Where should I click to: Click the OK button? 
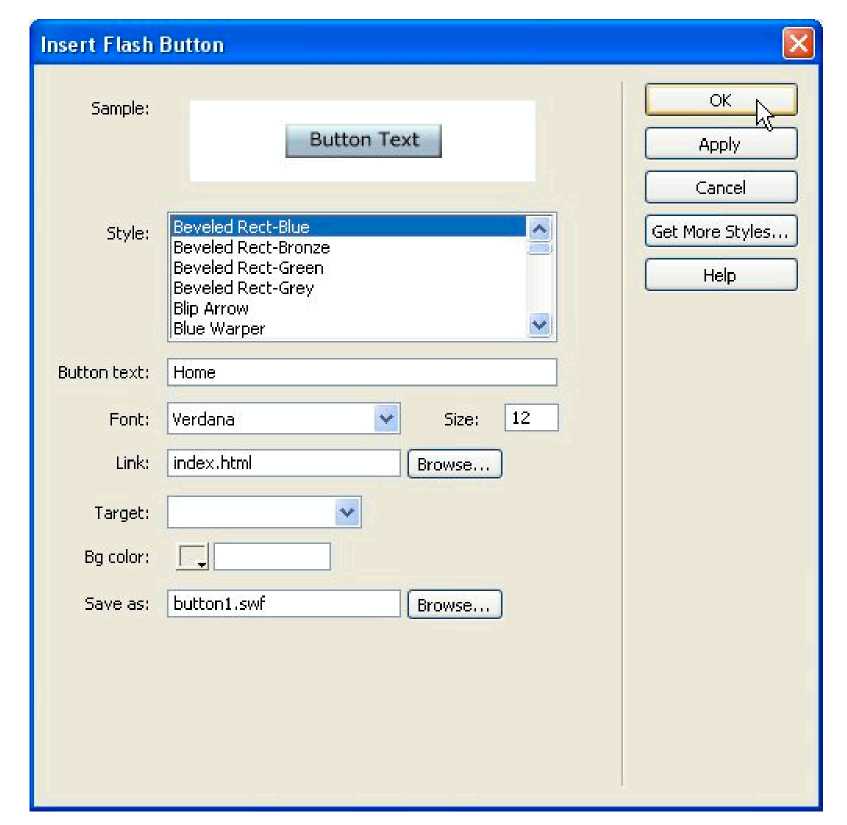click(721, 100)
